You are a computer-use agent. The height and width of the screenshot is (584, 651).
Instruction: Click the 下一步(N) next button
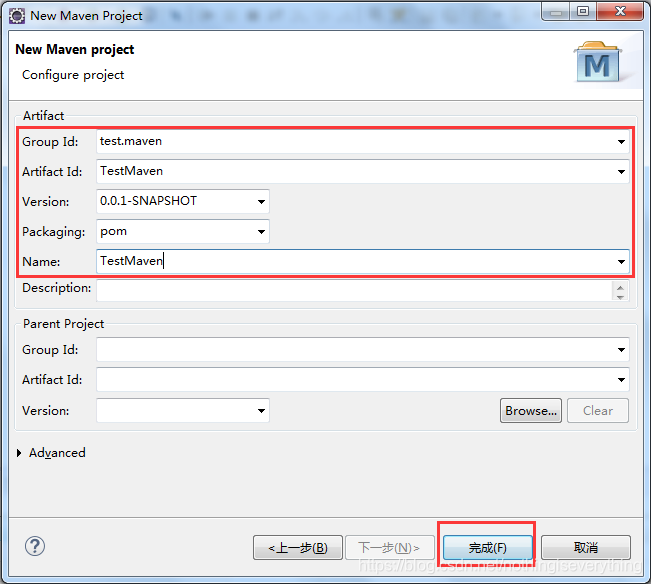389,548
